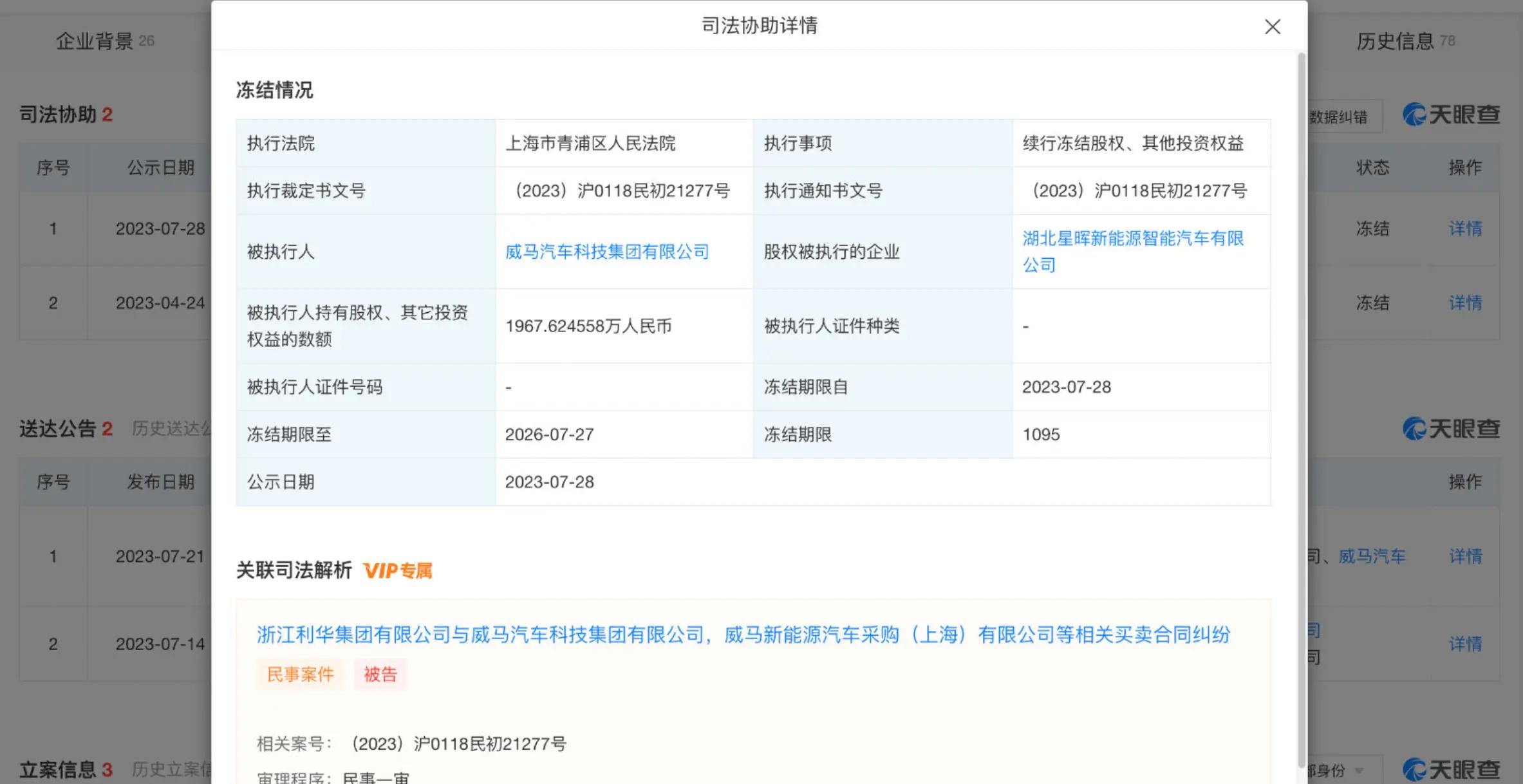Click the VIP专属 badge
The image size is (1523, 784).
(x=397, y=570)
